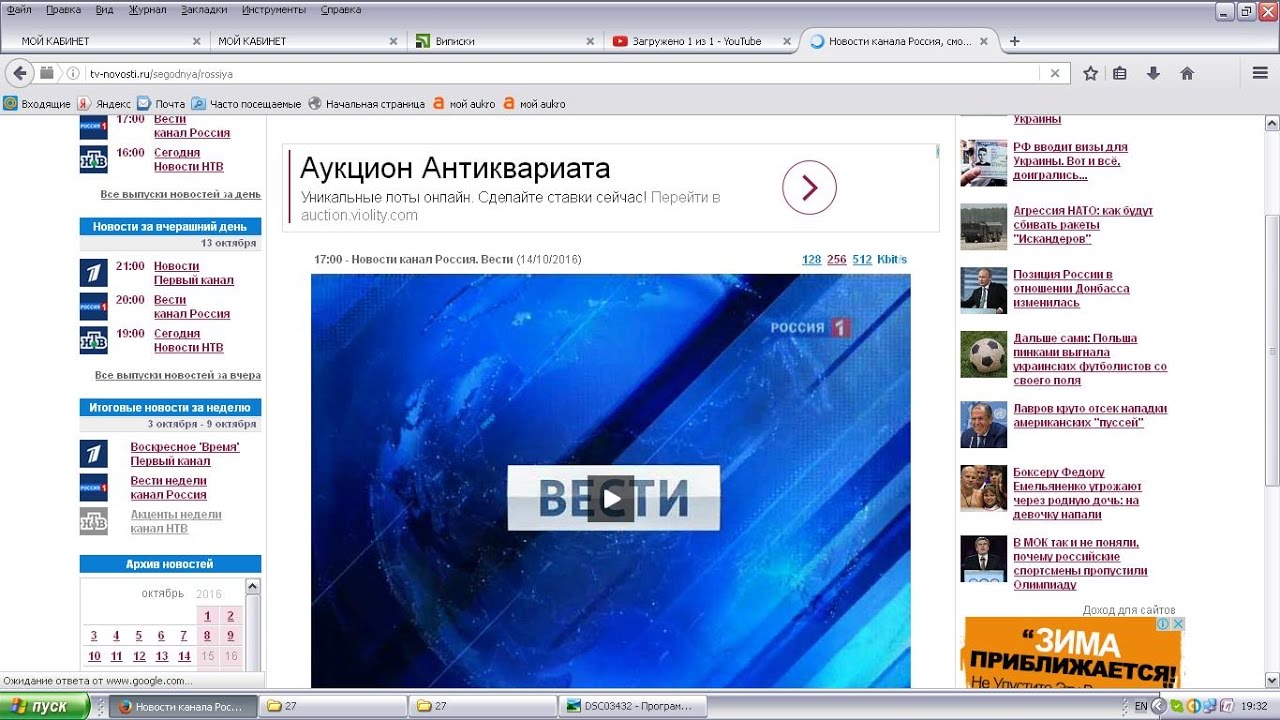Click the NTV logo at 16:00

coord(94,160)
